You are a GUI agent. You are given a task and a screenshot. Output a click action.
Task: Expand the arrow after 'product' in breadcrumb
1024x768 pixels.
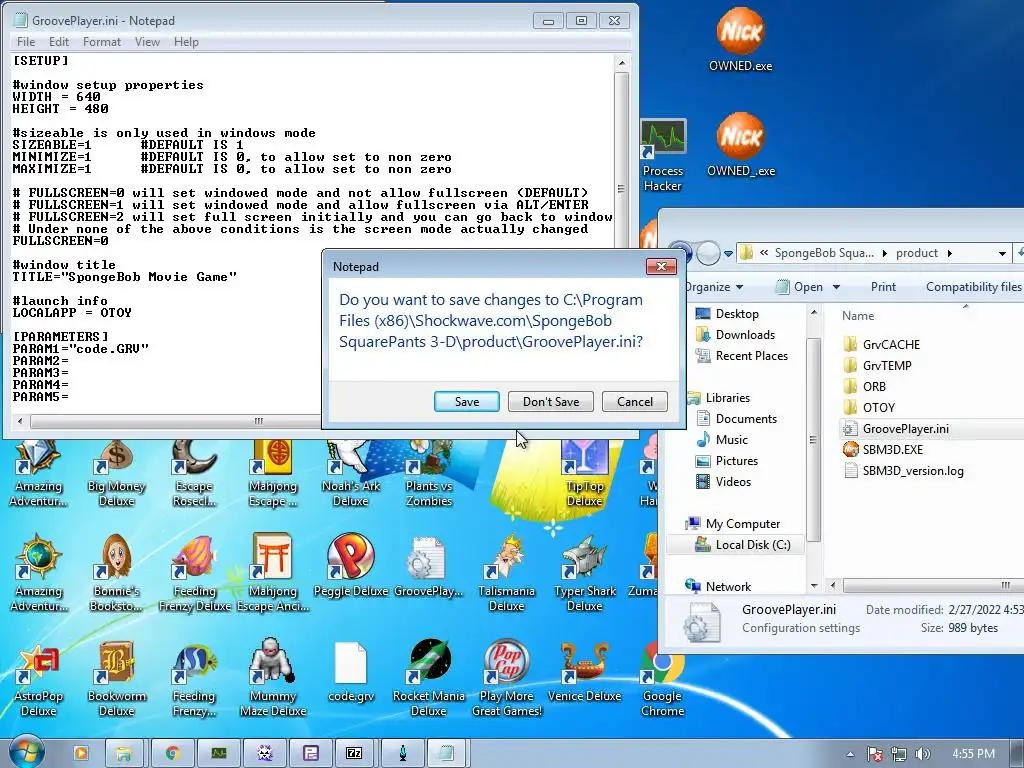(x=949, y=253)
